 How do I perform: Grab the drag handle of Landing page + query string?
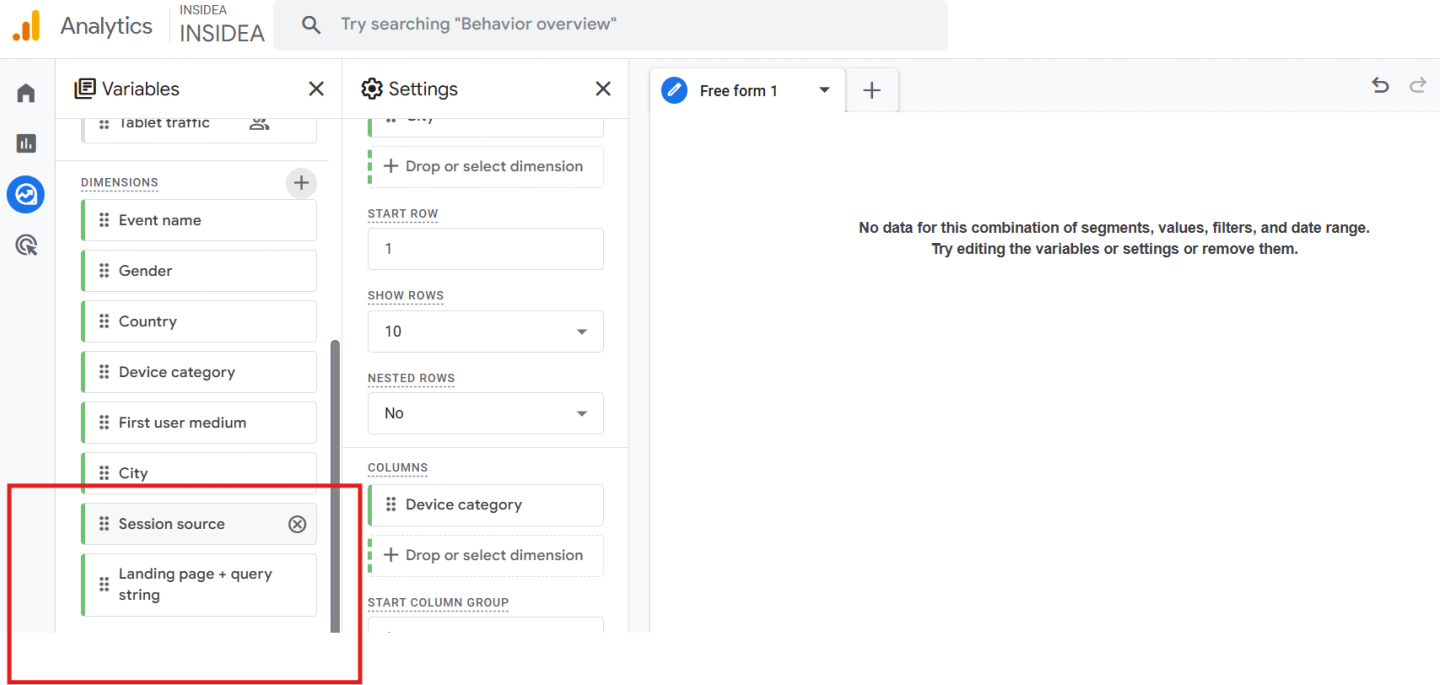click(104, 584)
